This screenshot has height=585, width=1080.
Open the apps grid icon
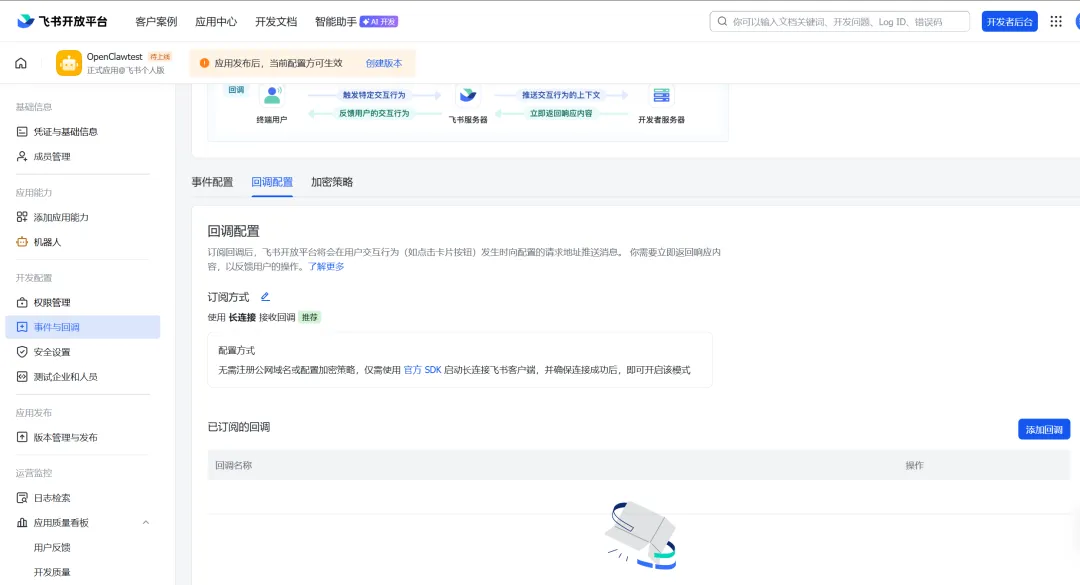pos(1056,21)
